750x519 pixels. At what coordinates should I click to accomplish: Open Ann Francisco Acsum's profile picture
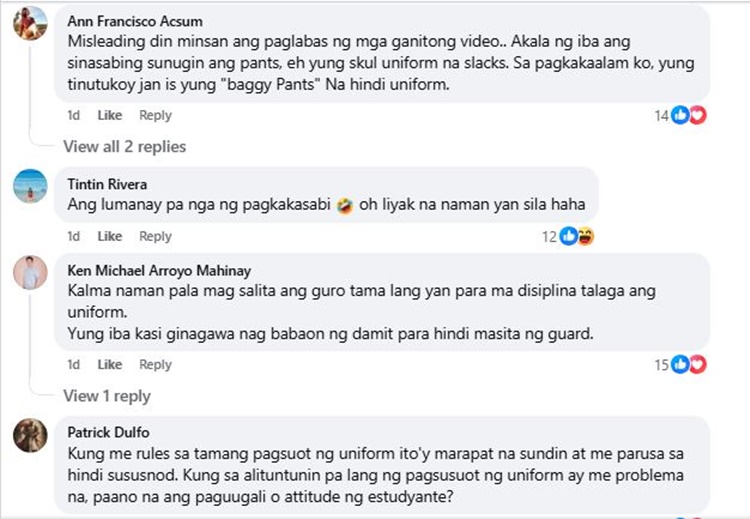[x=30, y=23]
